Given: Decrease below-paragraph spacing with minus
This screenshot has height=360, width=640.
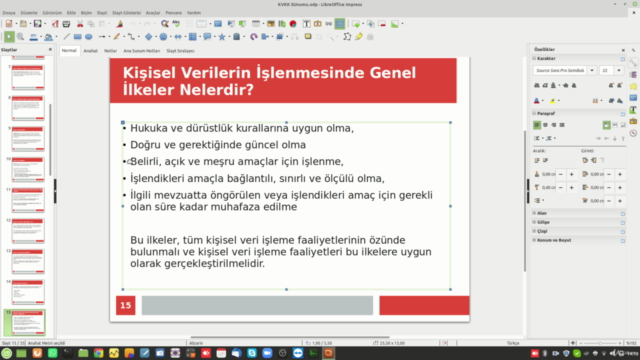Looking at the screenshot, I should [x=560, y=187].
